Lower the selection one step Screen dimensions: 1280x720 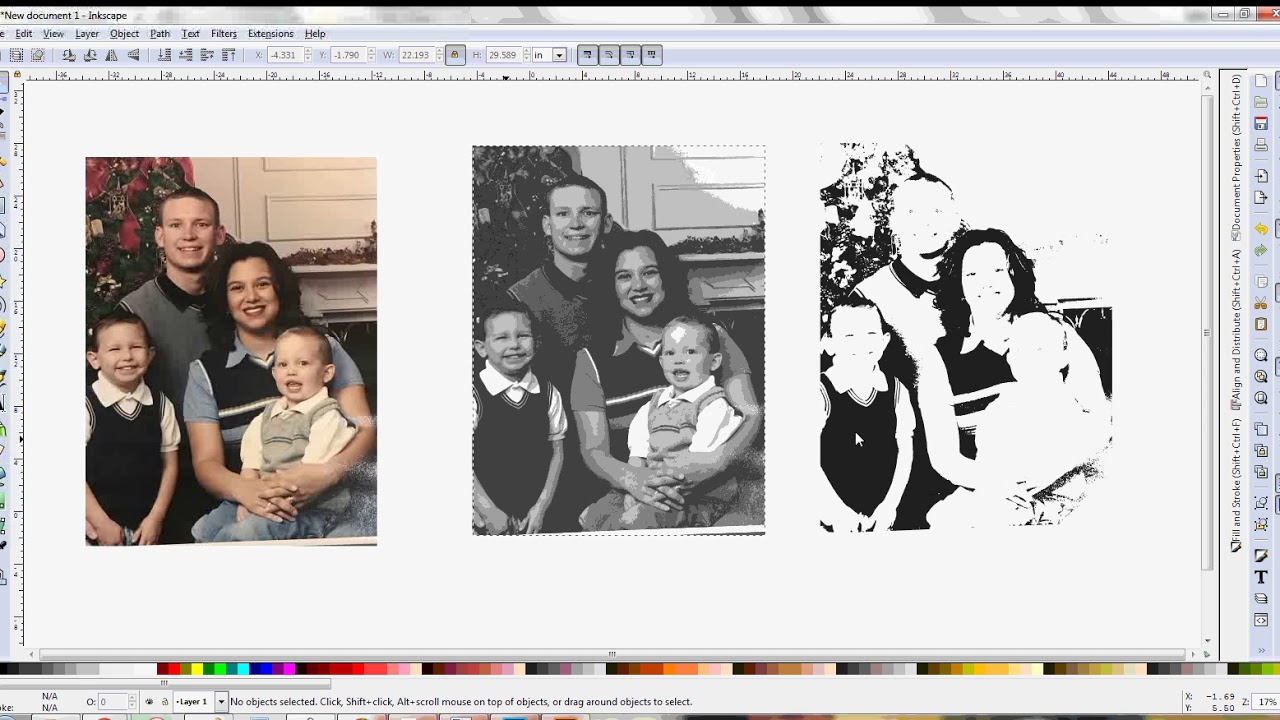(x=185, y=55)
